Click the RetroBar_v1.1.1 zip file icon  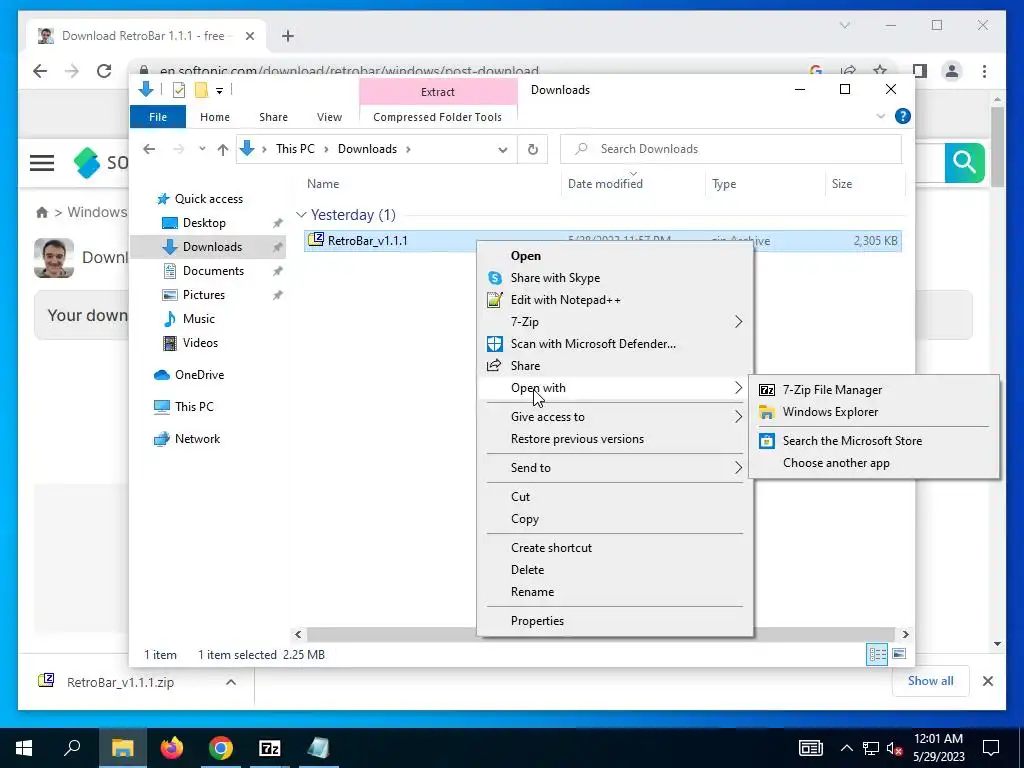[316, 240]
